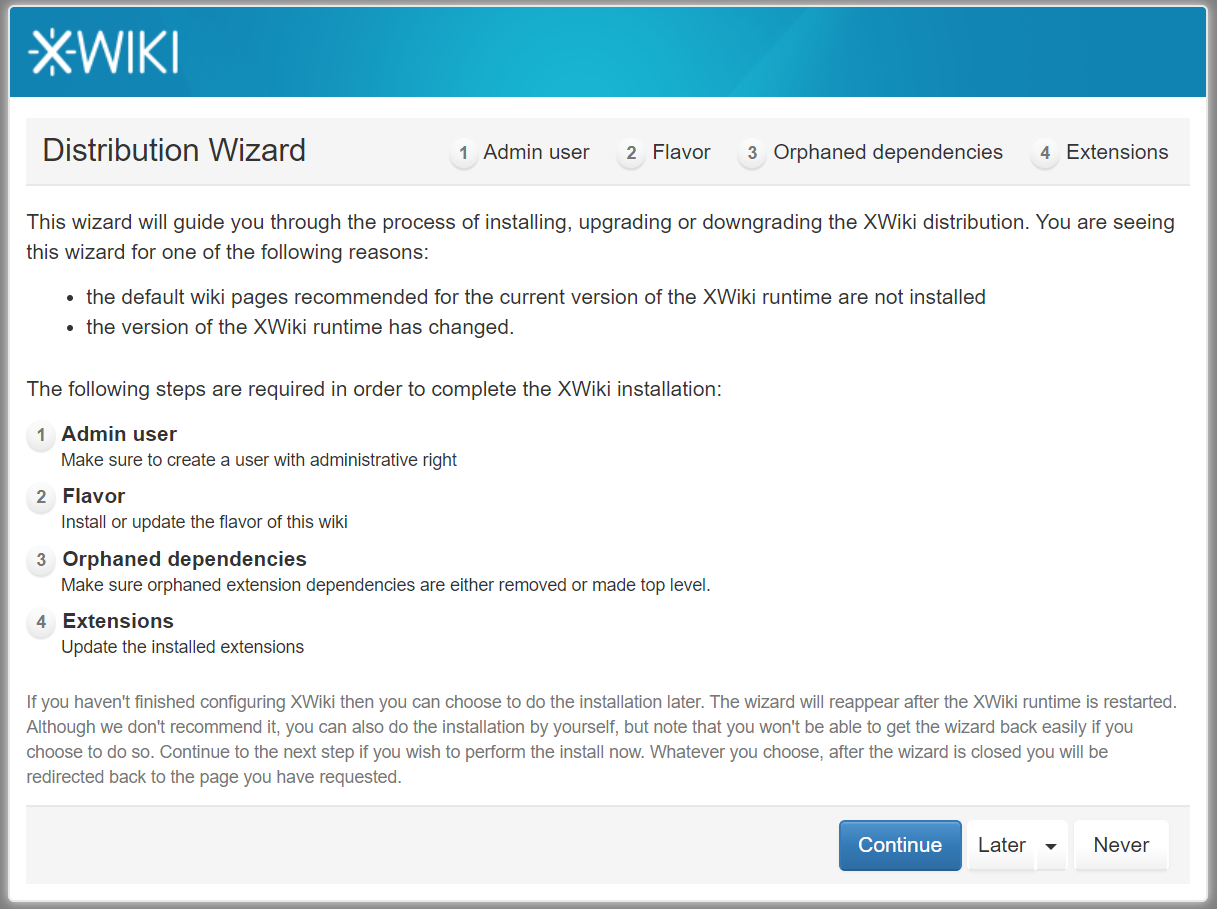Select the Admin user step in header

click(536, 152)
